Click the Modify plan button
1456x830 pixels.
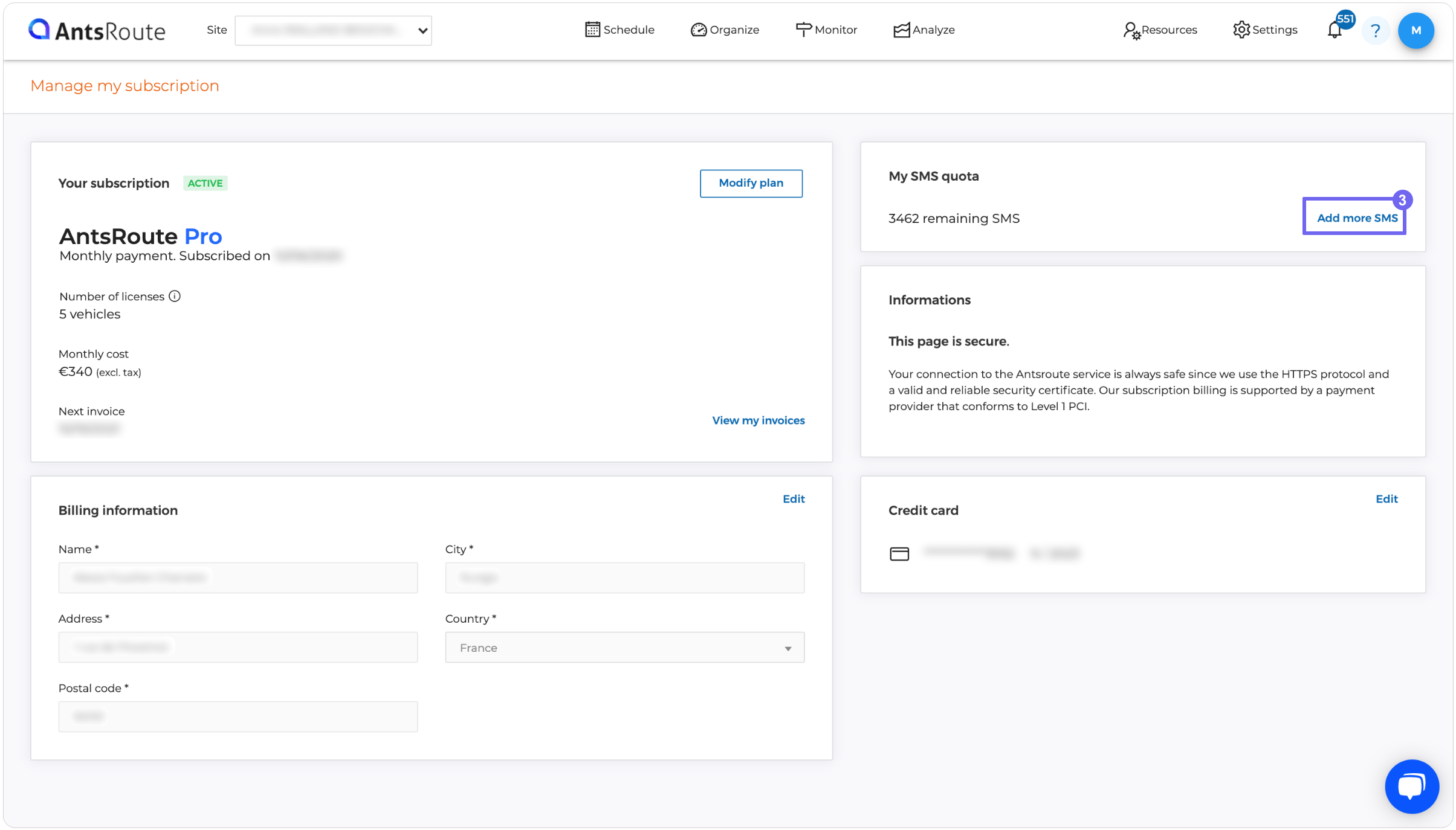pyautogui.click(x=751, y=183)
